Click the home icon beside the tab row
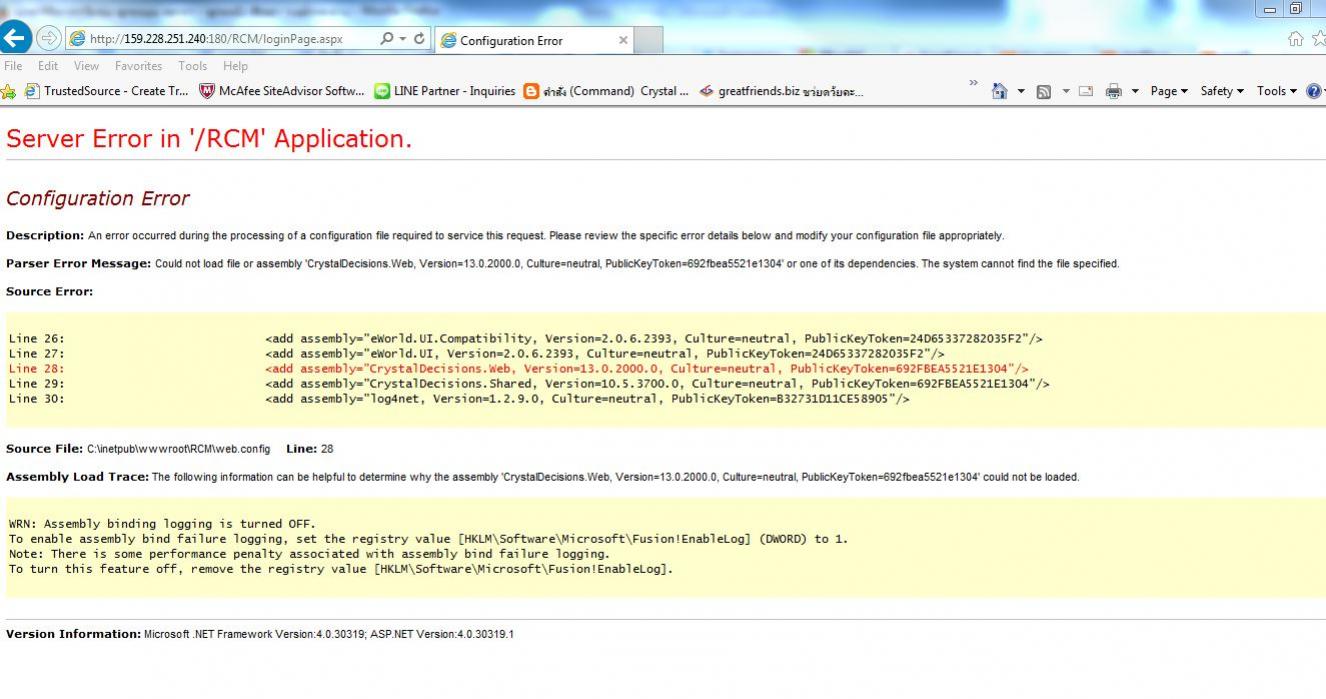The image size is (1326, 699). pos(1296,39)
